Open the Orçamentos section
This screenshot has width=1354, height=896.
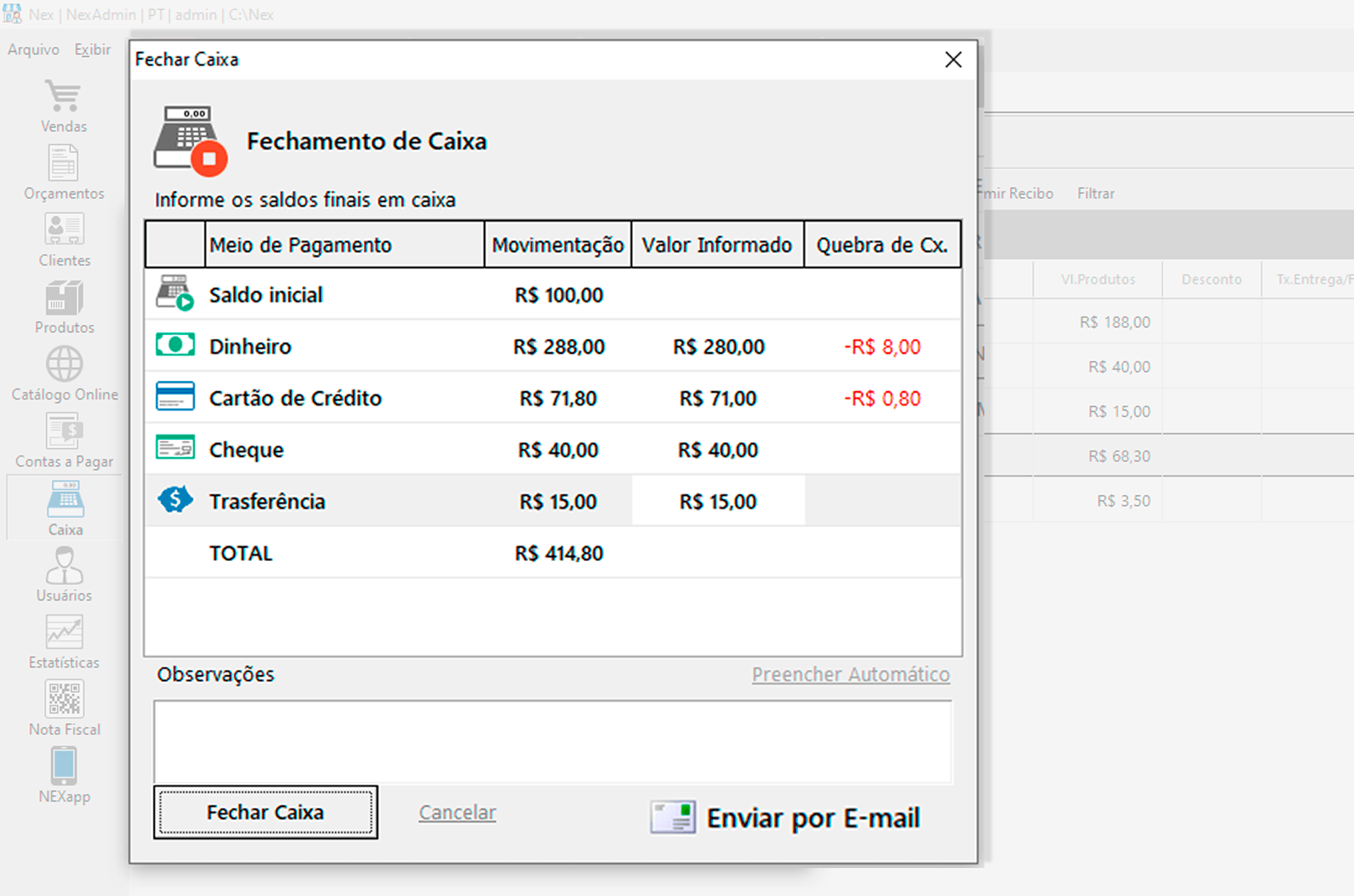pyautogui.click(x=64, y=172)
